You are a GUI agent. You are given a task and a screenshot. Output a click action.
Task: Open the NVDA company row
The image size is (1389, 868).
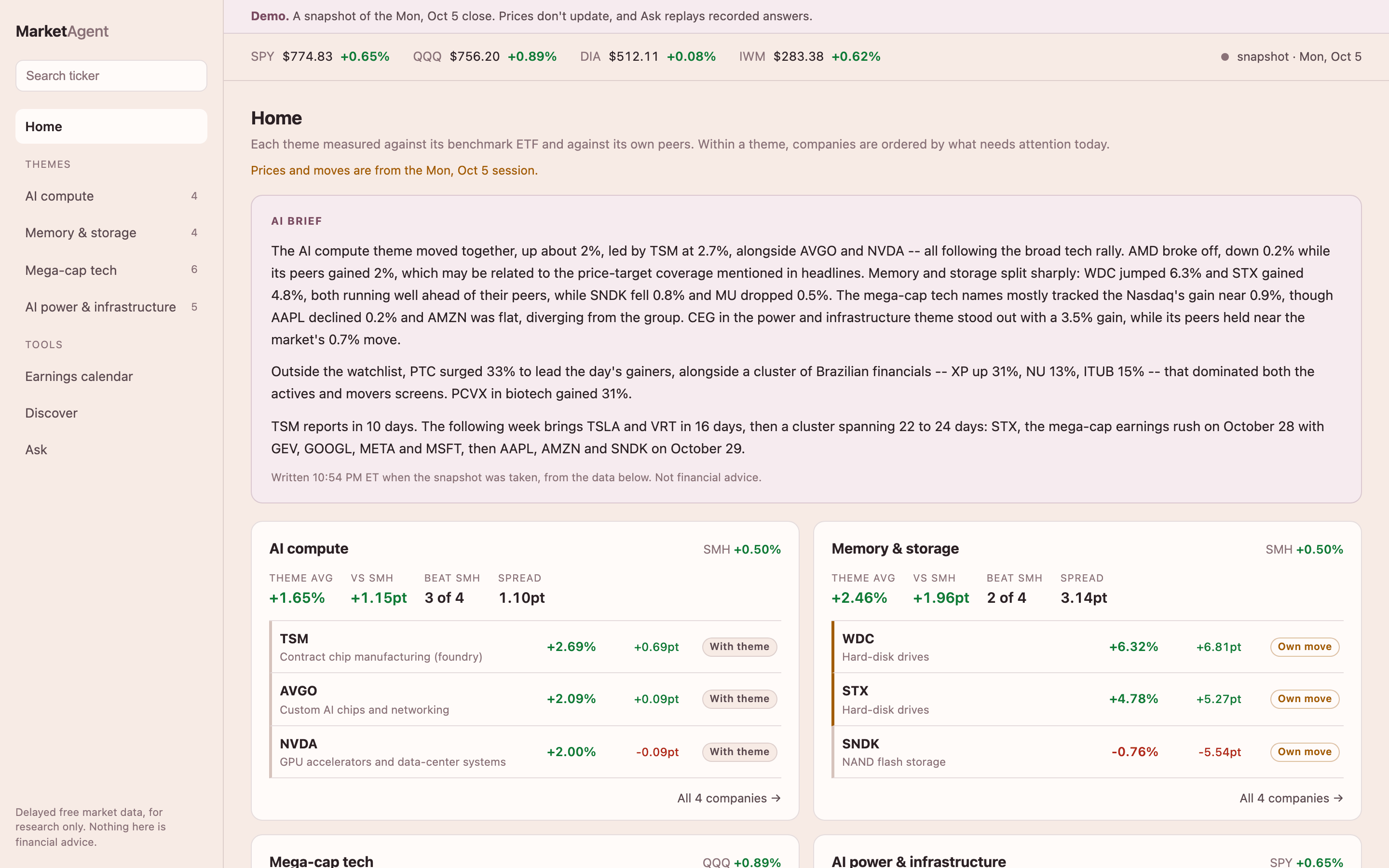pyautogui.click(x=525, y=752)
